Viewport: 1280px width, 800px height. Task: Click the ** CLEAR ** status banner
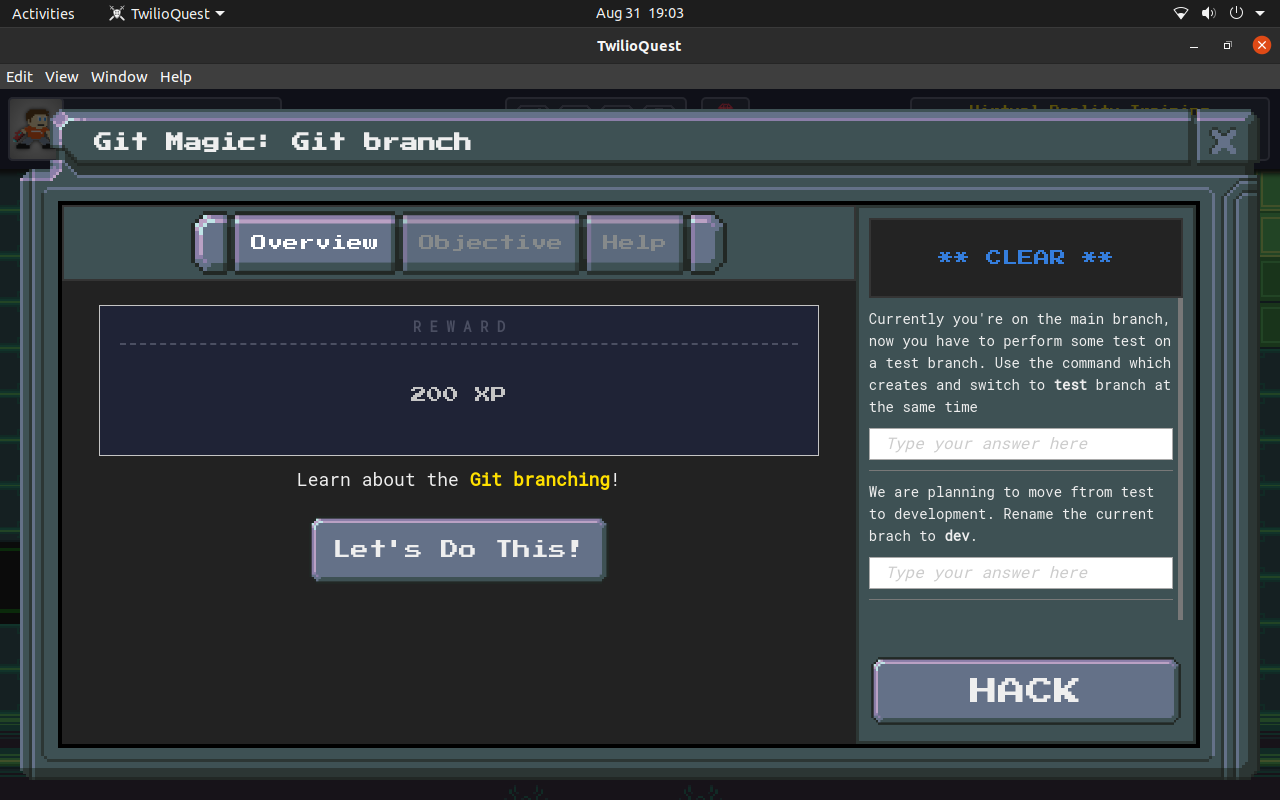click(x=1025, y=258)
